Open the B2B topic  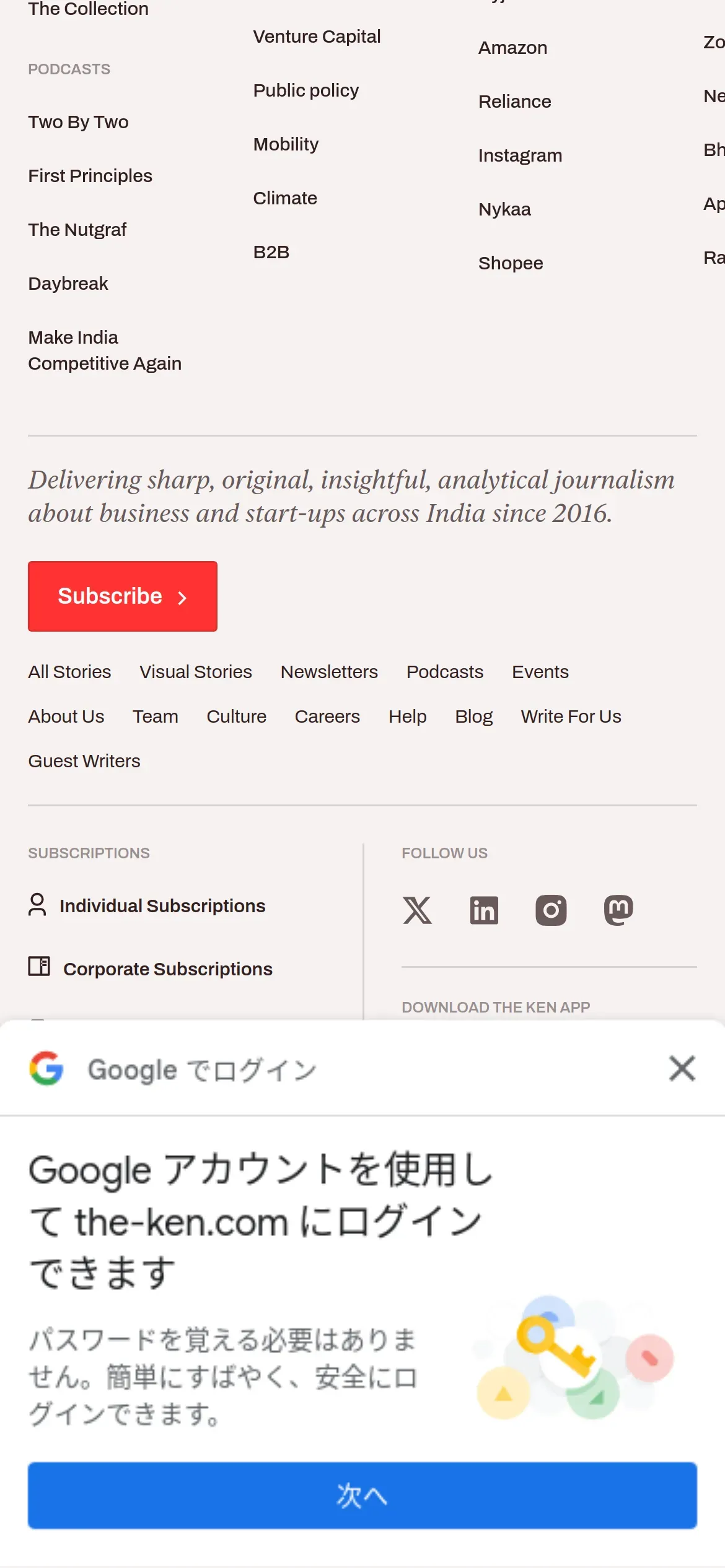tap(271, 252)
